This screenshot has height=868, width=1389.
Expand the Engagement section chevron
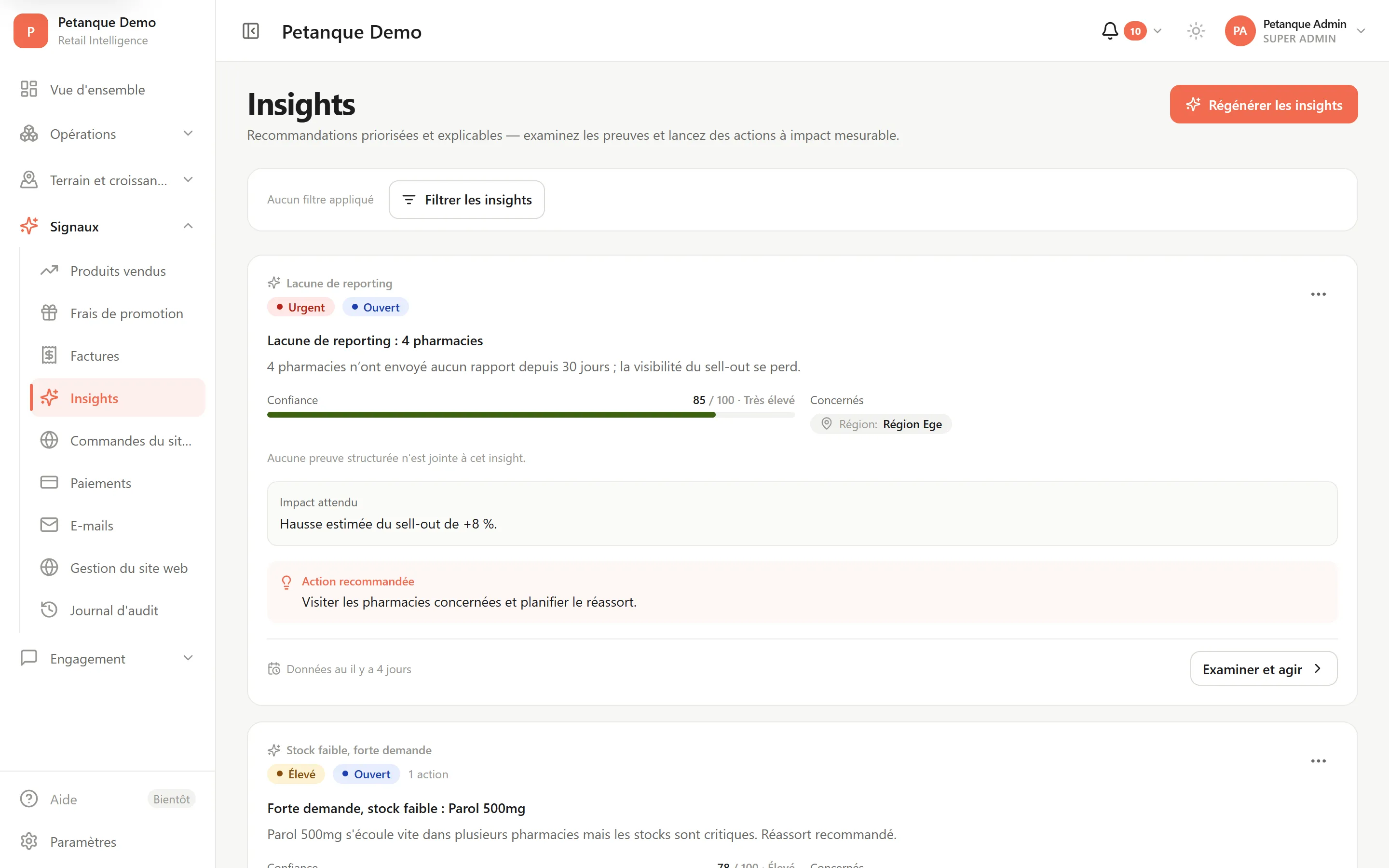(x=188, y=658)
